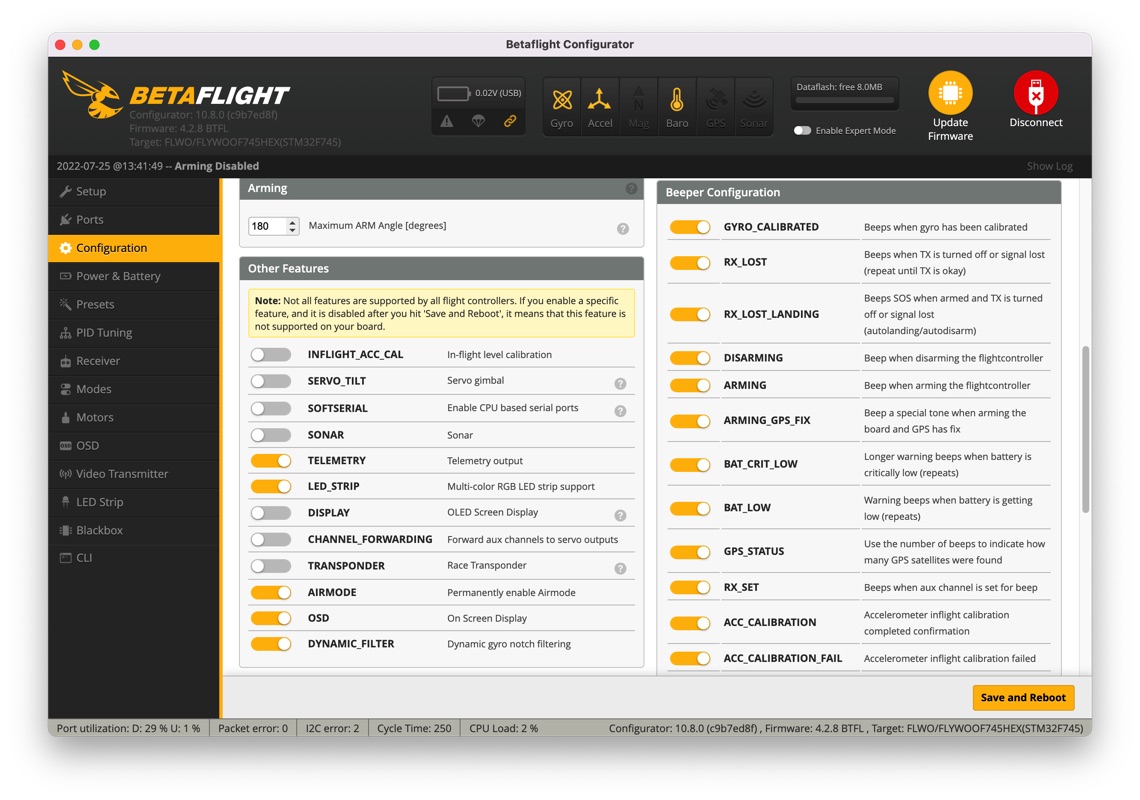
Task: Open the Video Transmitter tab
Action: tap(134, 473)
